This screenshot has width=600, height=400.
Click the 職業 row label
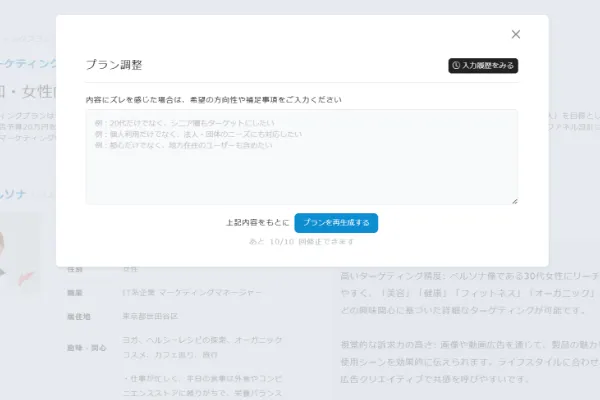pos(74,292)
